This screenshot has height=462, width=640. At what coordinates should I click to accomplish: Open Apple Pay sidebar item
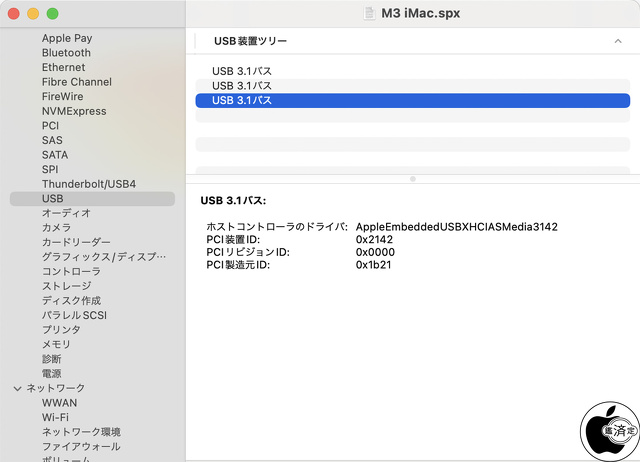point(66,38)
